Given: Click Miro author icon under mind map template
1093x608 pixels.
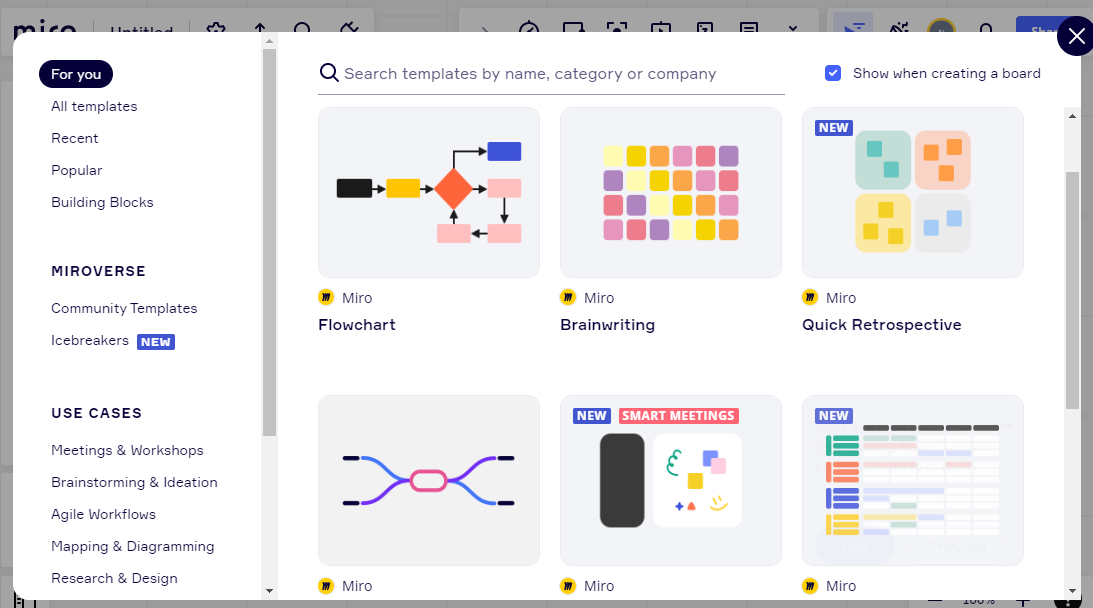Looking at the screenshot, I should tap(326, 586).
